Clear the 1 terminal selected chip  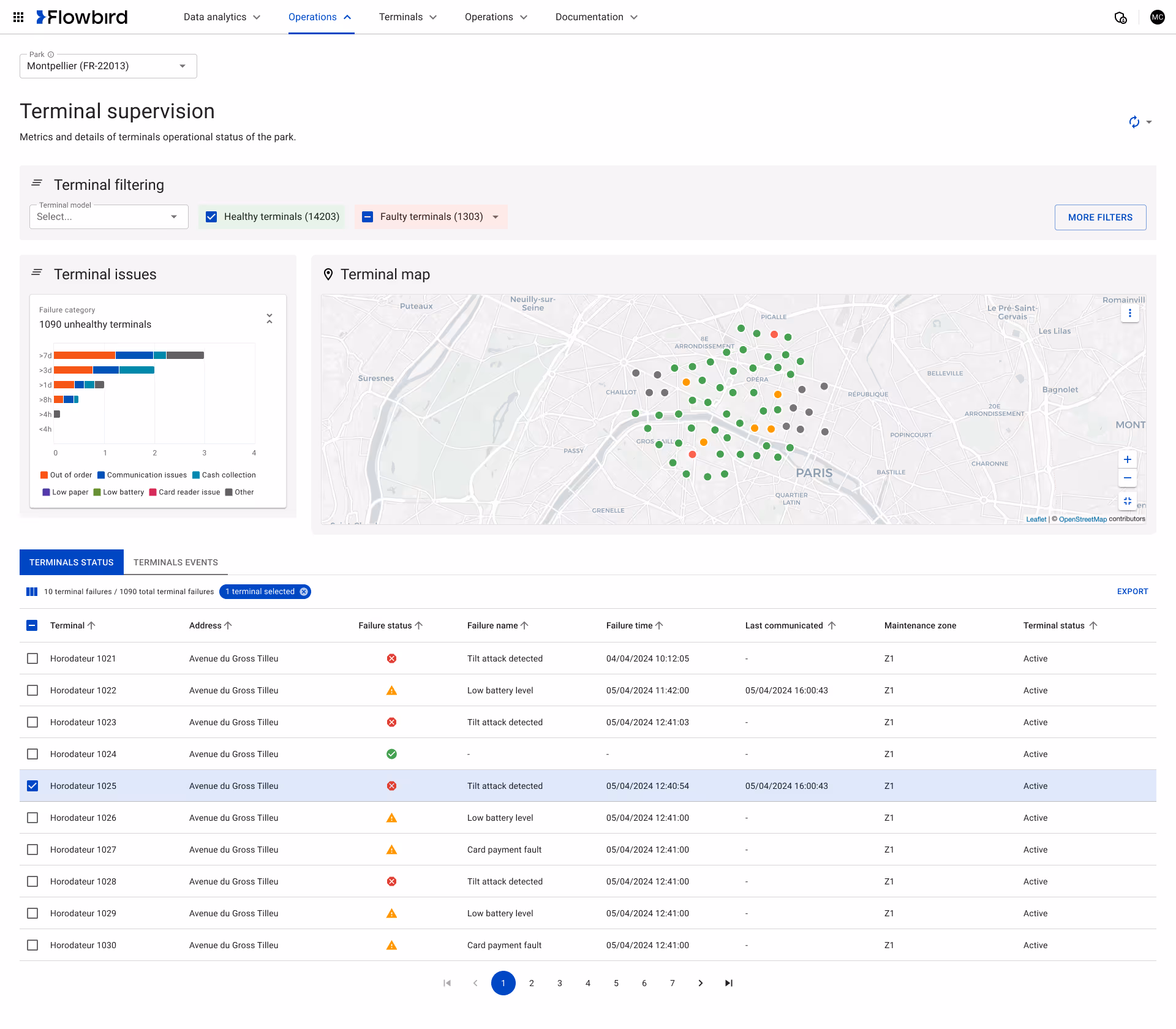tap(304, 592)
